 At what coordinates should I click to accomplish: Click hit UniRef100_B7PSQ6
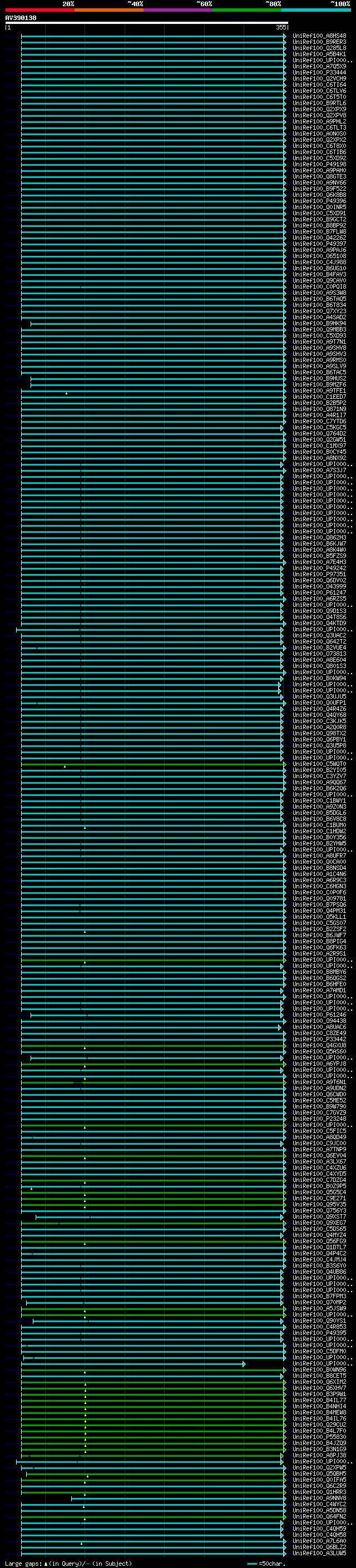click(x=319, y=905)
